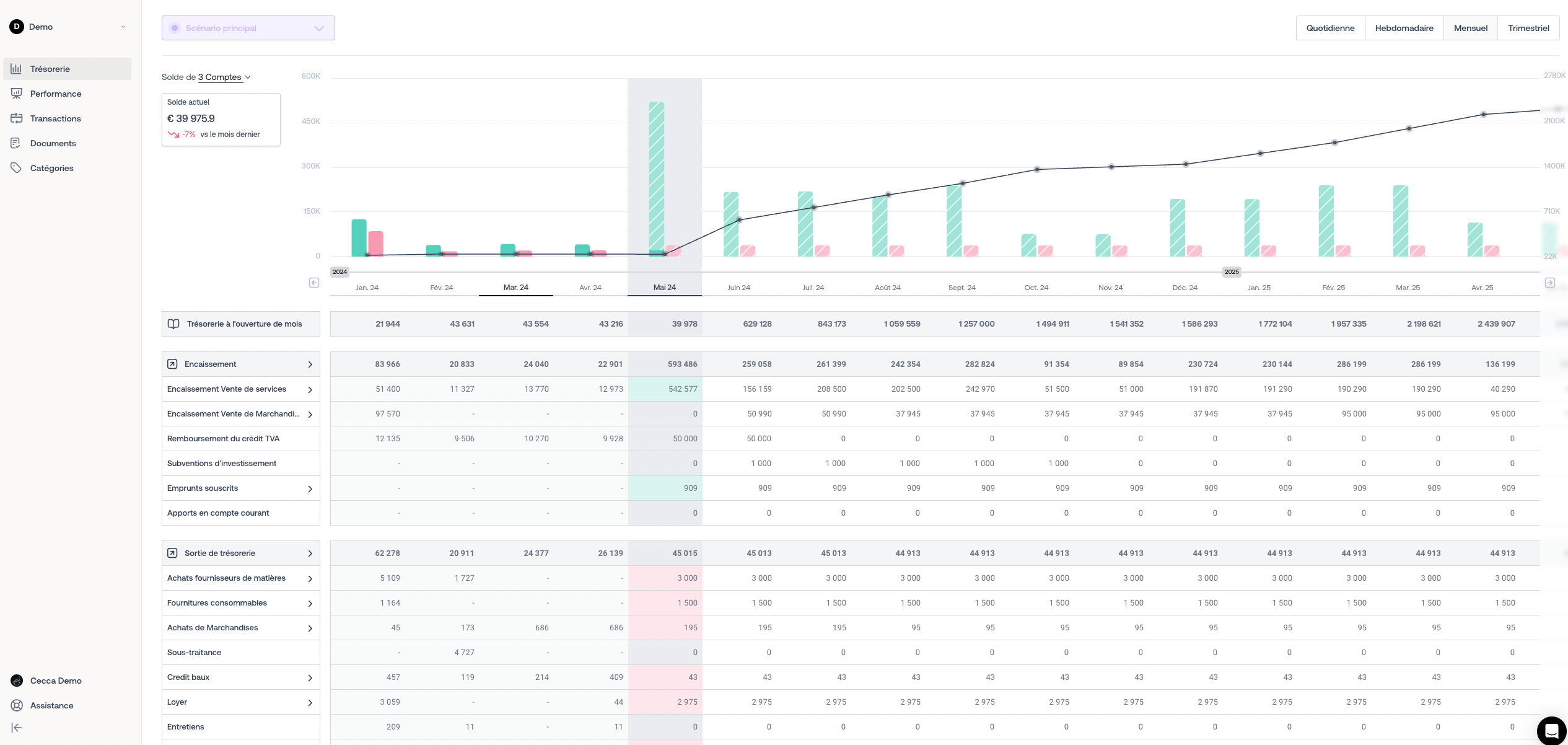This screenshot has width=1568, height=745.
Task: Expand Fournitures consommables row
Action: pos(310,604)
